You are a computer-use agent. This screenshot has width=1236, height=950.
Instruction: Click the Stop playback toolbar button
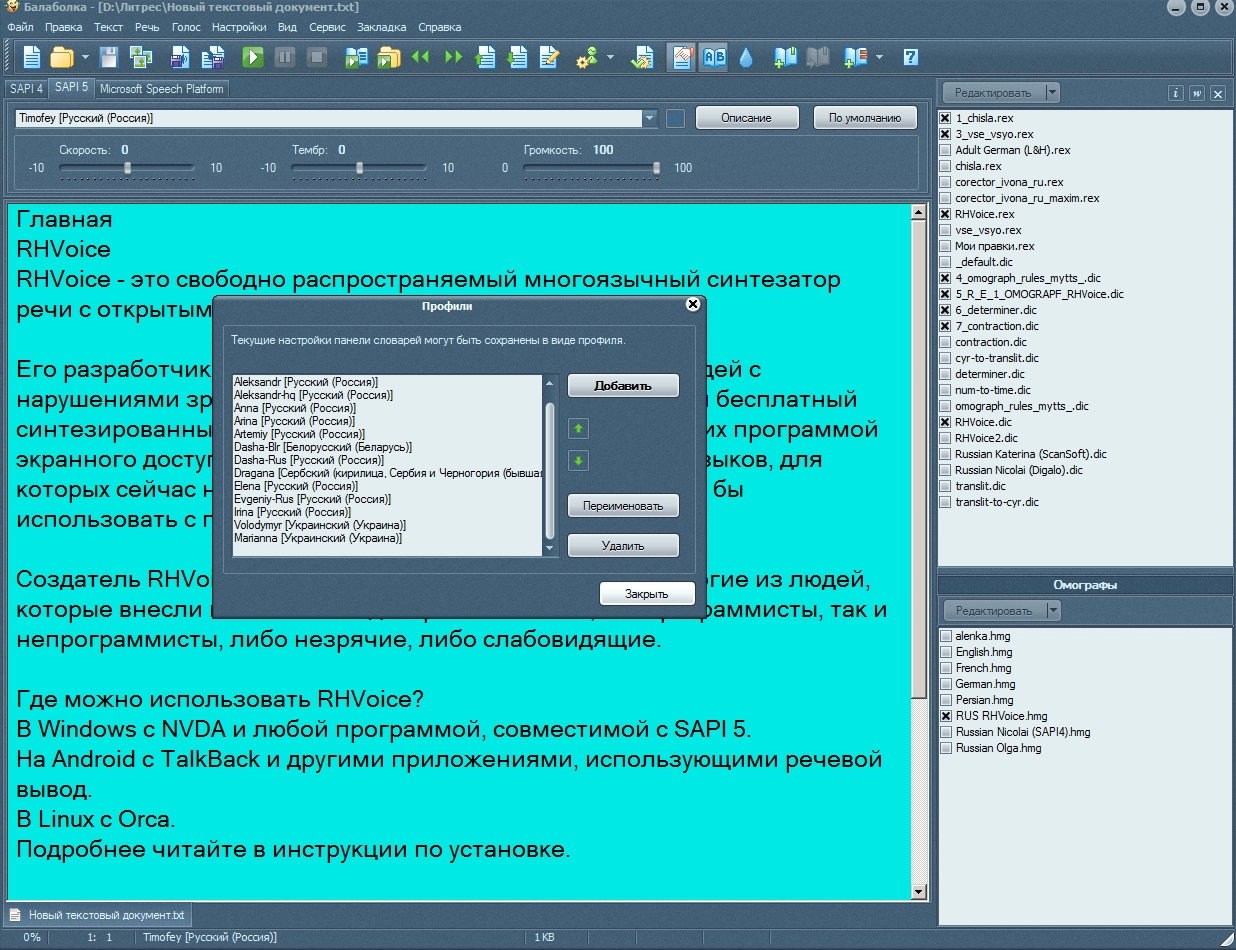point(317,57)
